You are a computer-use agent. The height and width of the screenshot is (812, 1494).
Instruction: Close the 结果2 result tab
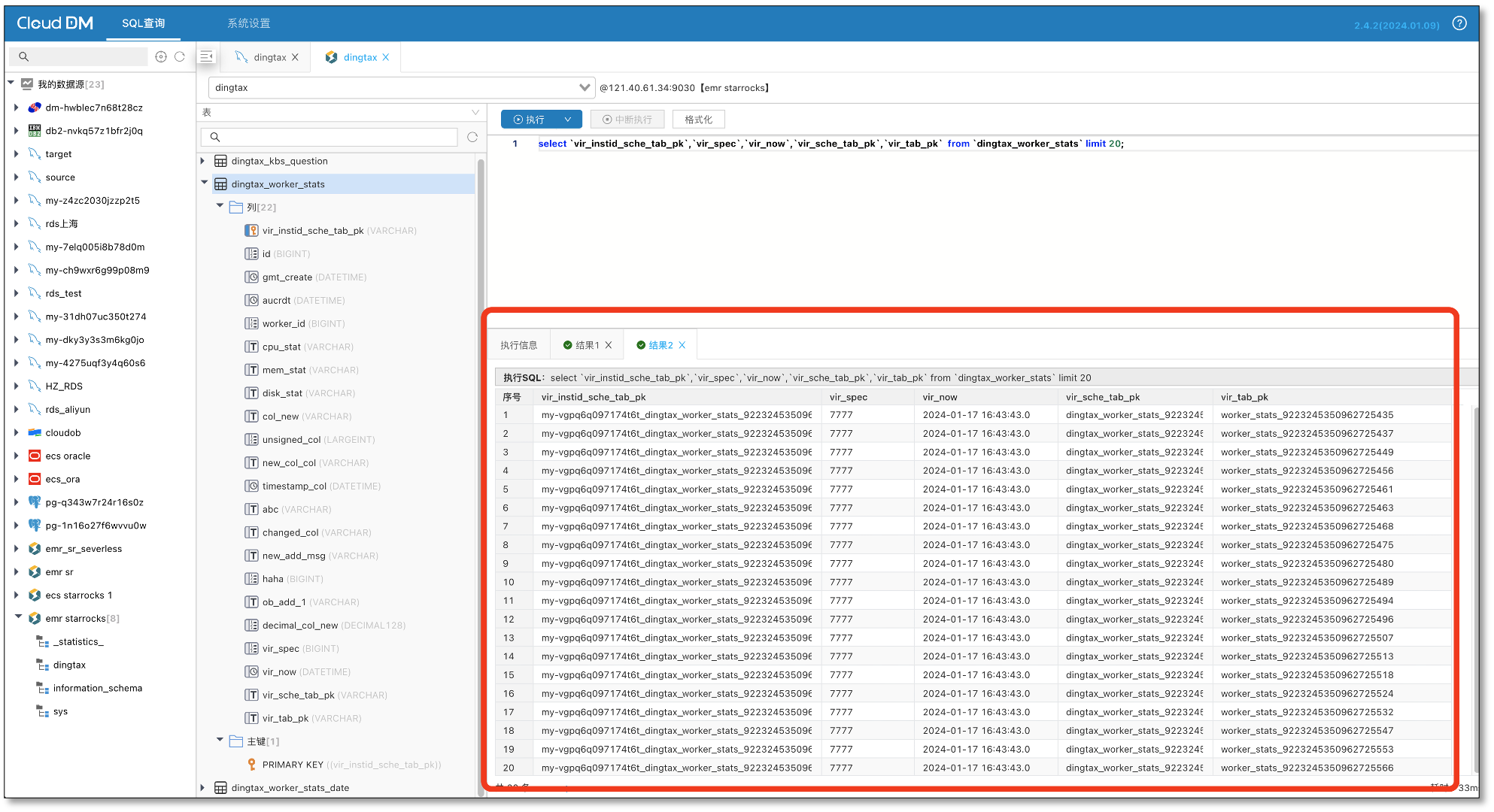(682, 345)
